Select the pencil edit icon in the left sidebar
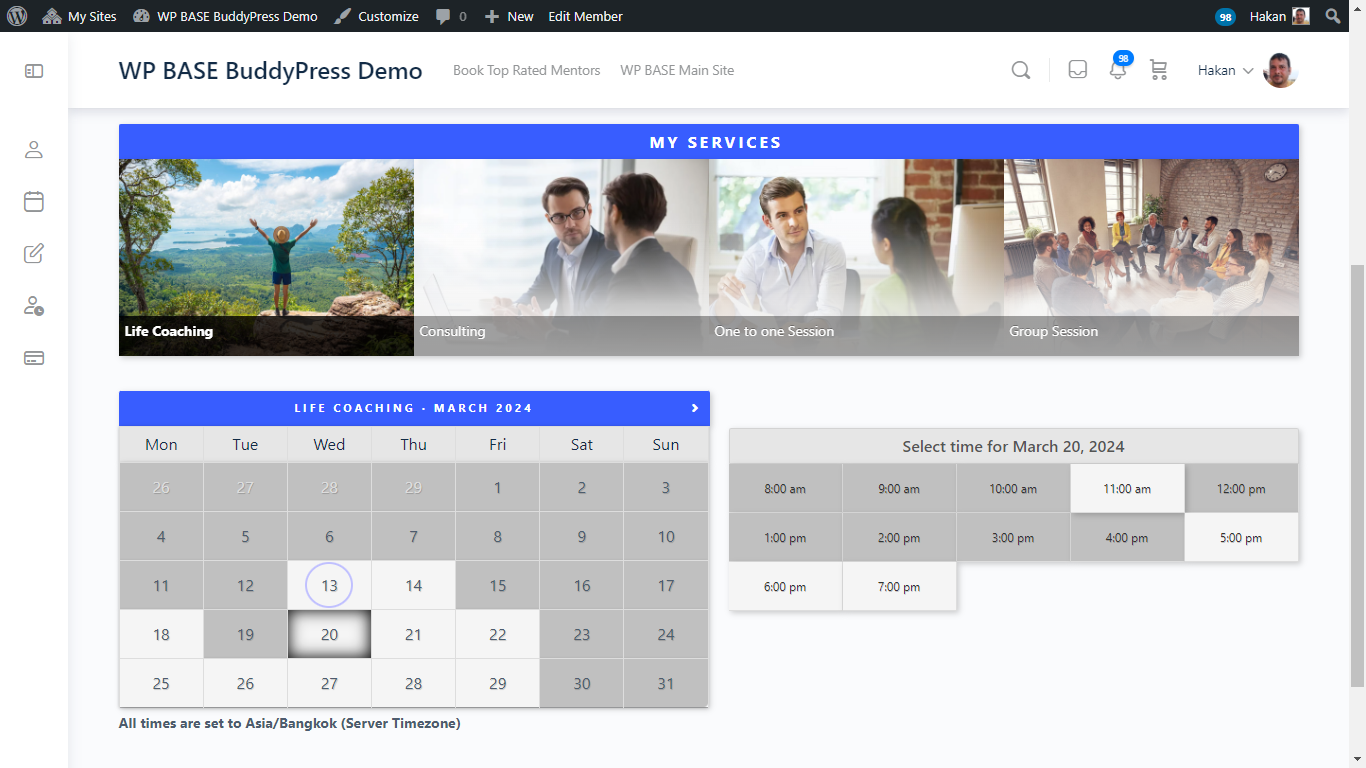This screenshot has height=768, width=1366. click(x=33, y=253)
